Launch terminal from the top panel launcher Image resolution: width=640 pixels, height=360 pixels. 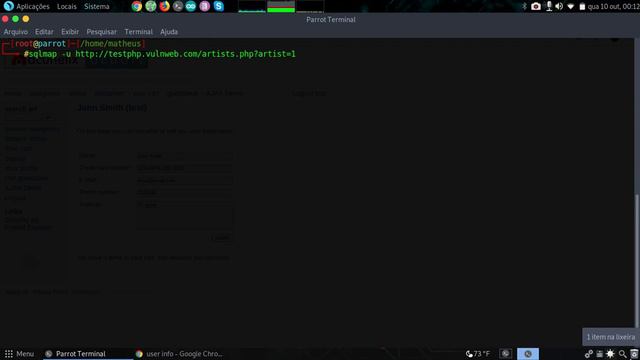click(178, 6)
